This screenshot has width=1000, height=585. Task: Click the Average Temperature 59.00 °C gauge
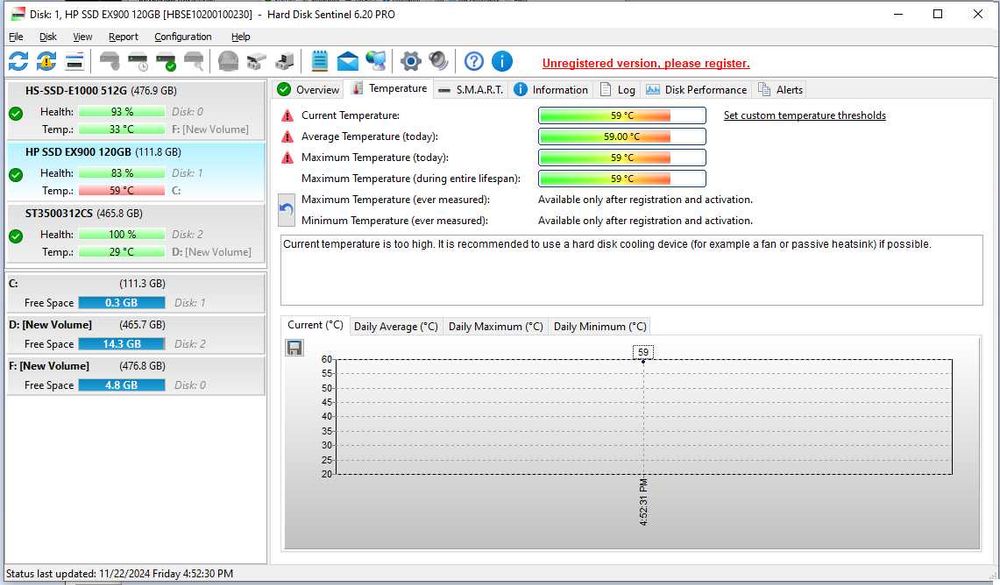click(x=622, y=137)
